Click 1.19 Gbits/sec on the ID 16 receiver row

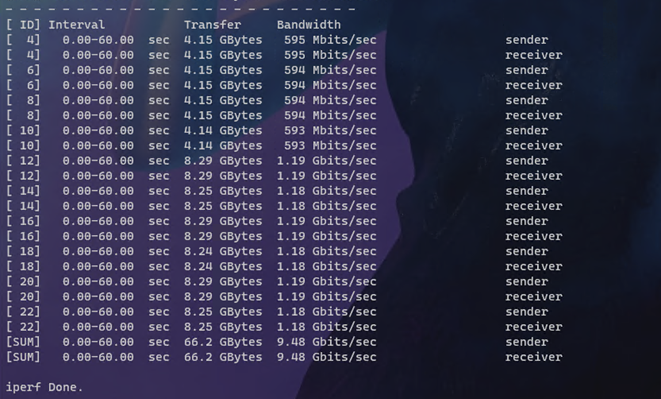[x=327, y=236]
